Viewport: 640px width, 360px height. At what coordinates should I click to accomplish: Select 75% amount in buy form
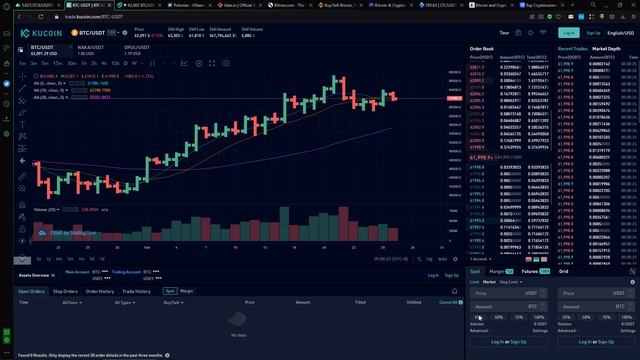pyautogui.click(x=518, y=317)
